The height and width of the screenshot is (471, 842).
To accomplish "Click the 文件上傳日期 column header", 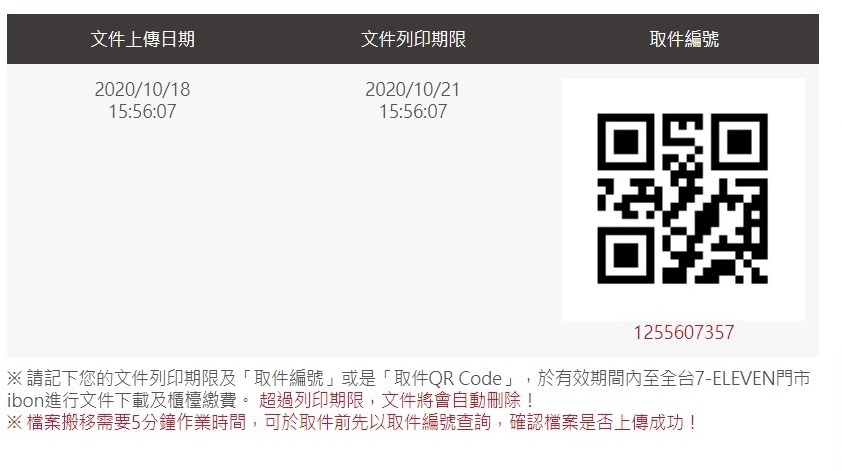I will [142, 39].
